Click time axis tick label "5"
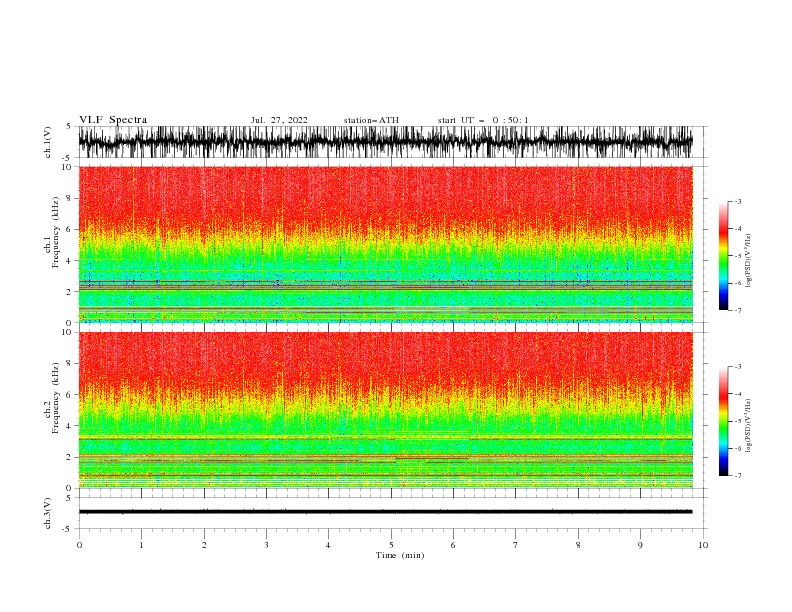 coord(391,545)
